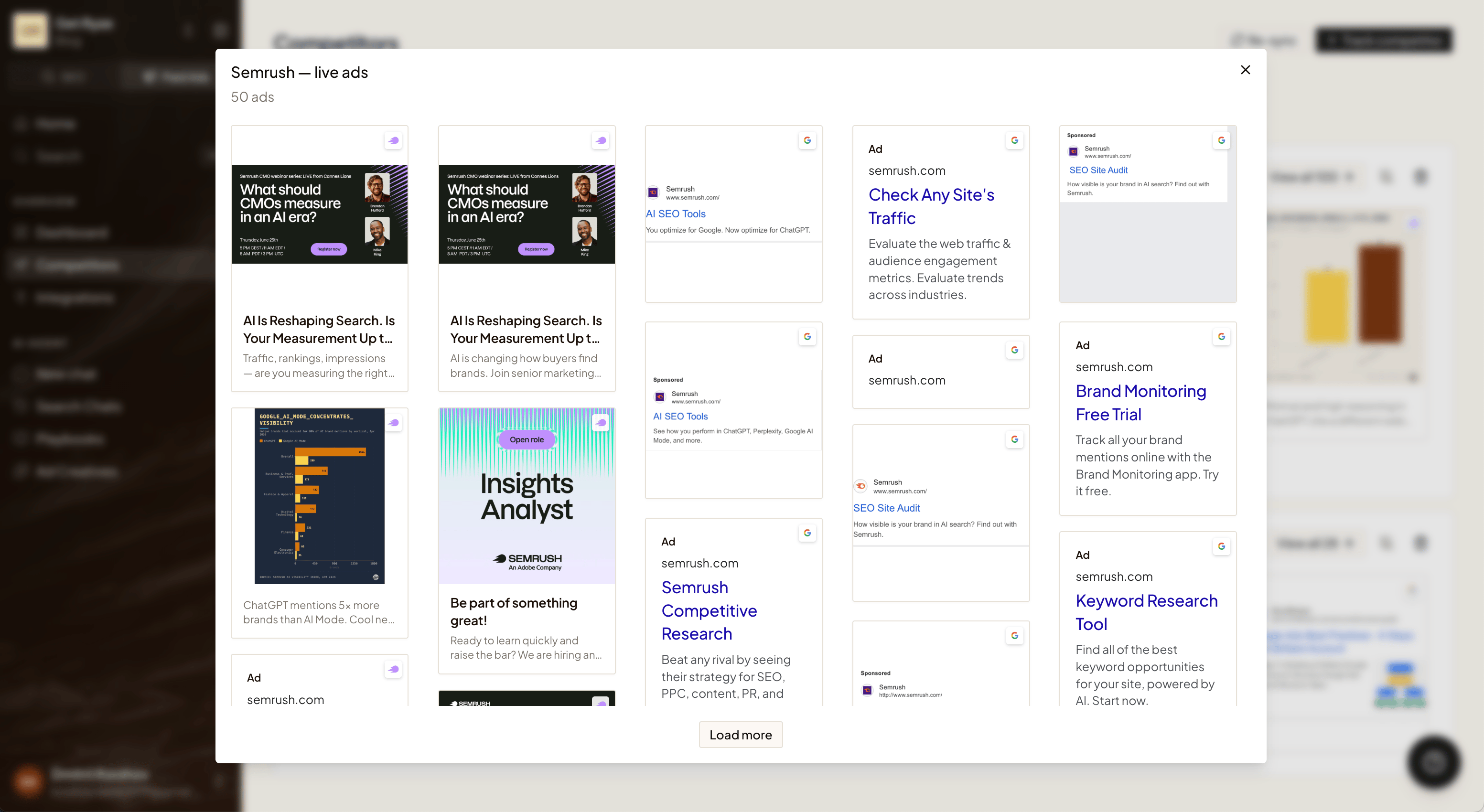
Task: Open the Semrush Competitive Research headline
Action: tap(709, 610)
